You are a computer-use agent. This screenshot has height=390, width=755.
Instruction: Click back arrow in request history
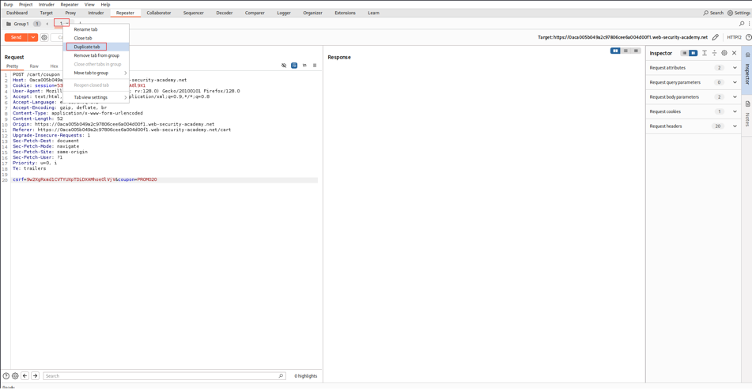25,376
